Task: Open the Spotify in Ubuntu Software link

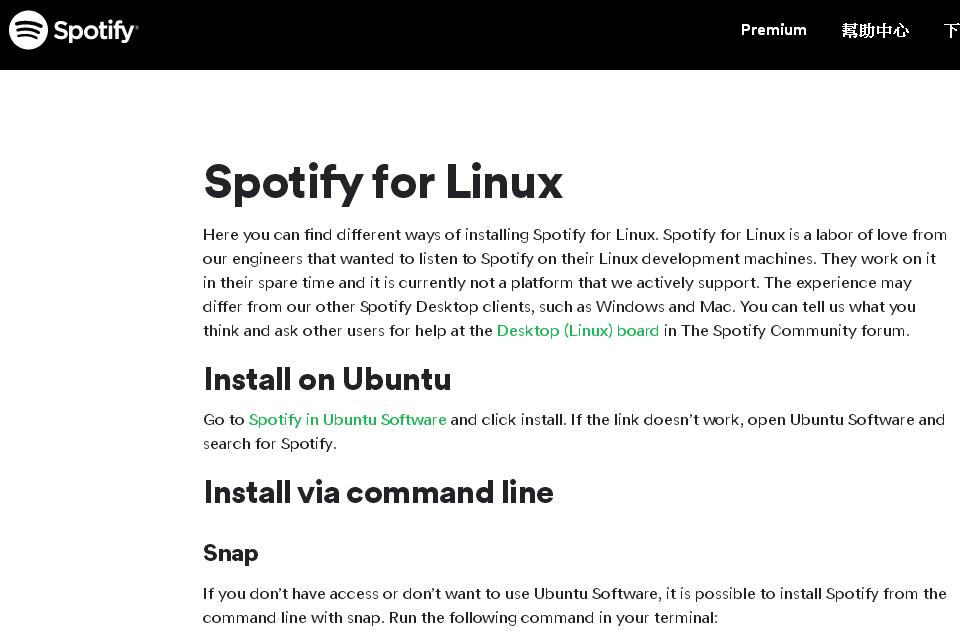Action: click(347, 420)
